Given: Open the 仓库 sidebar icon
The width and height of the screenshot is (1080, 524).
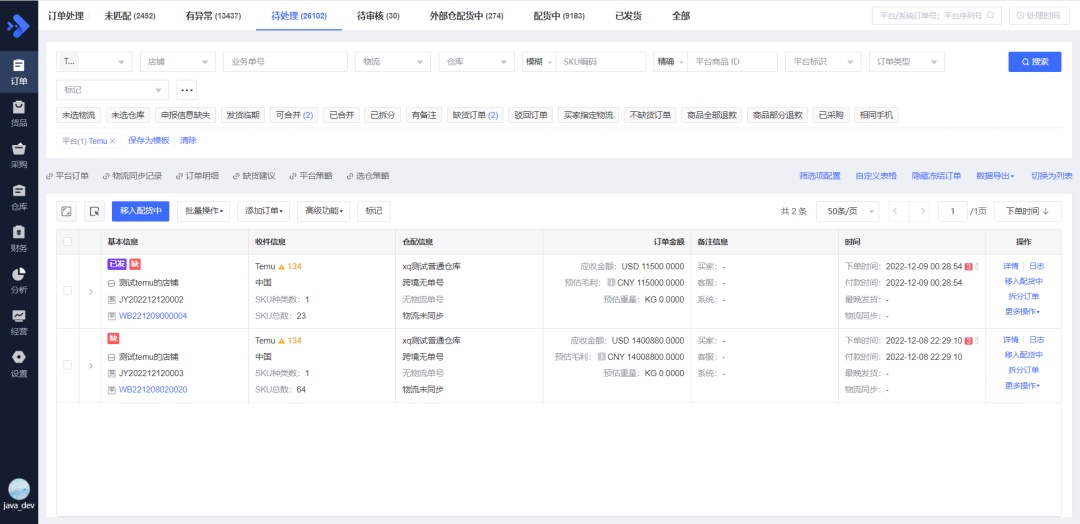Looking at the screenshot, I should click(19, 197).
